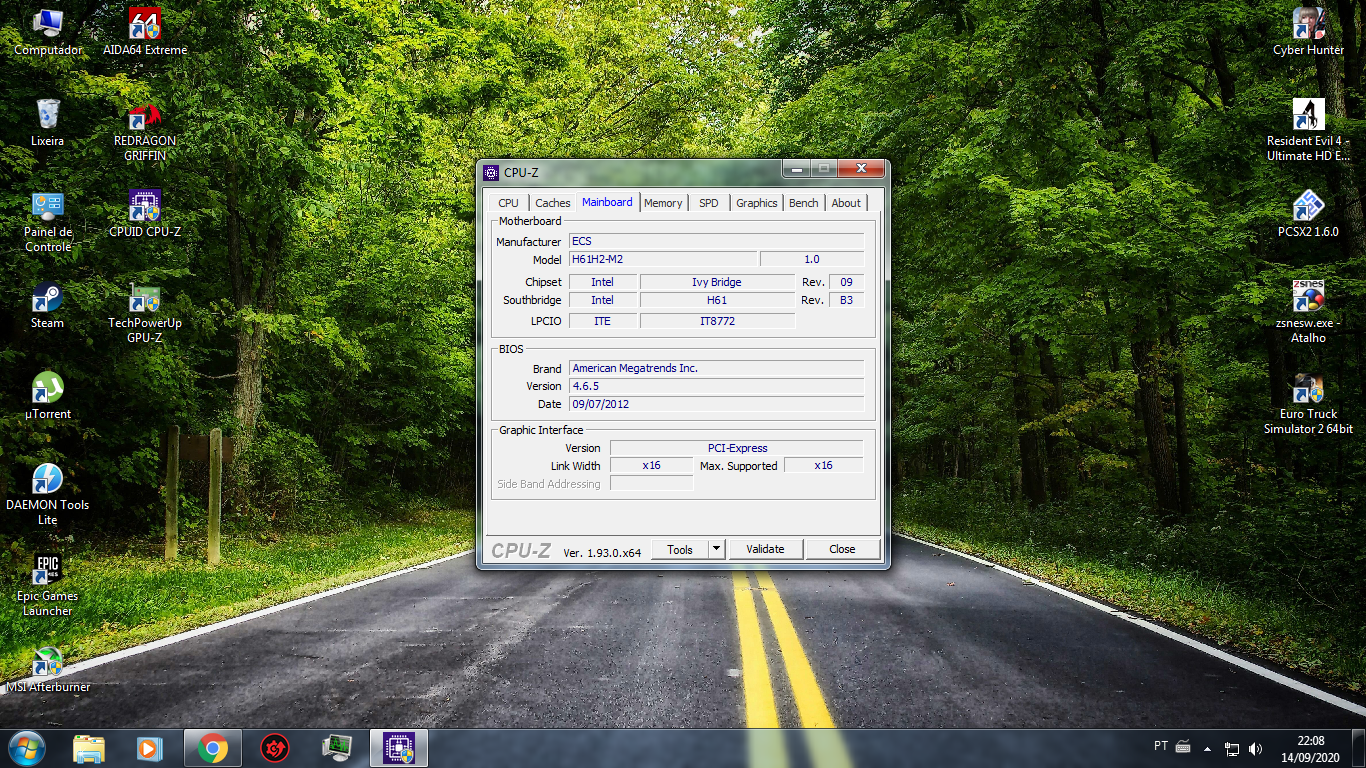Select the Mainboard tab
This screenshot has height=768, width=1366.
(607, 202)
